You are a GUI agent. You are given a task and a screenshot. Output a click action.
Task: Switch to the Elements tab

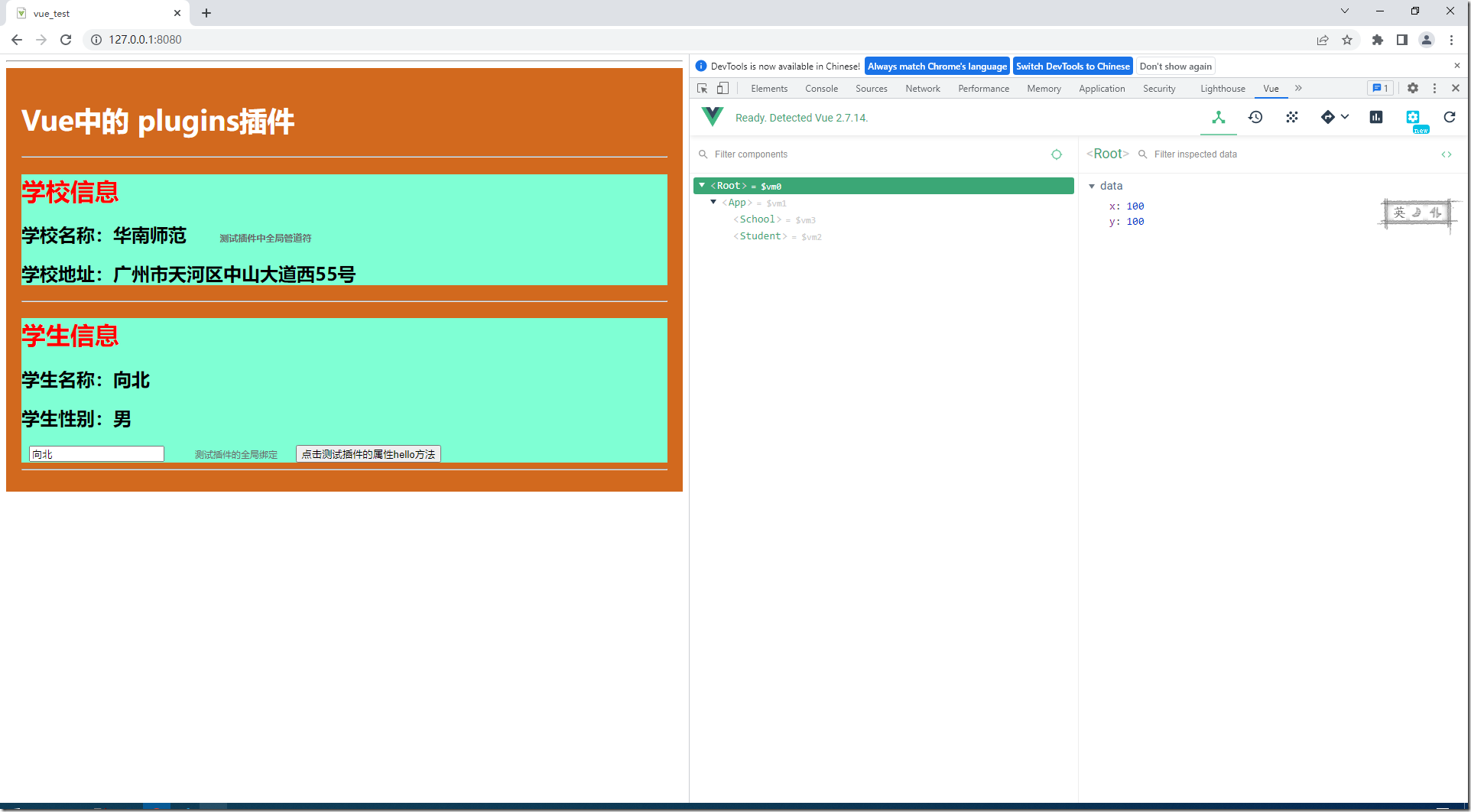point(769,89)
